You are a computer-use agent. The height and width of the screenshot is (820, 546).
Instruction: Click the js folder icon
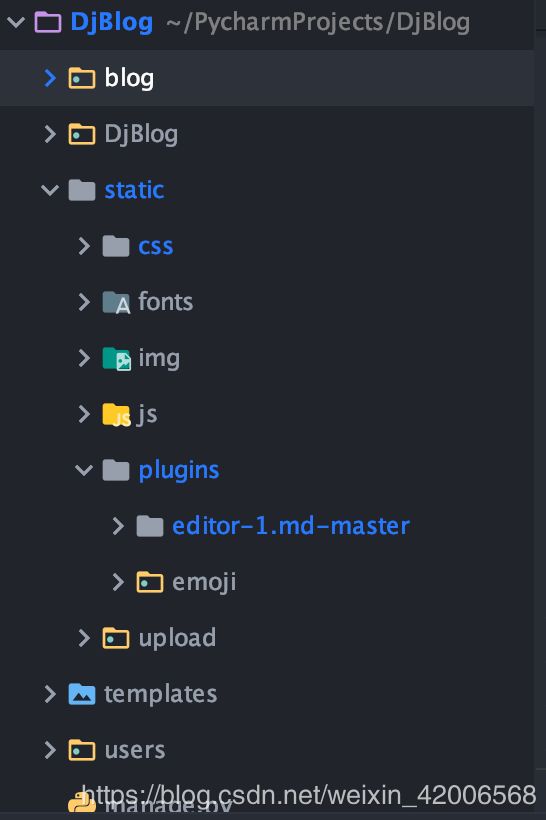pyautogui.click(x=116, y=415)
